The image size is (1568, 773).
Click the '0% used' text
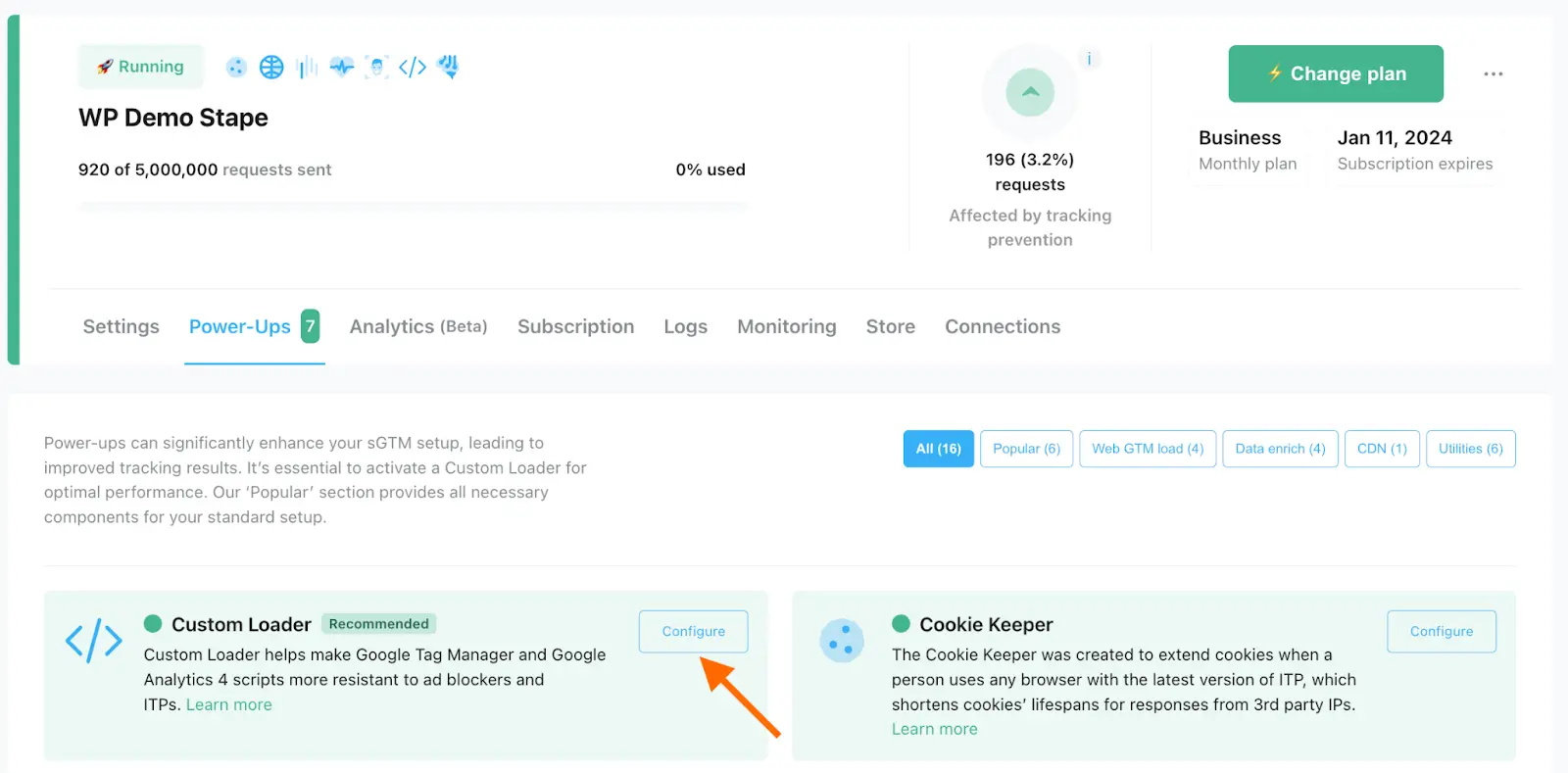710,169
